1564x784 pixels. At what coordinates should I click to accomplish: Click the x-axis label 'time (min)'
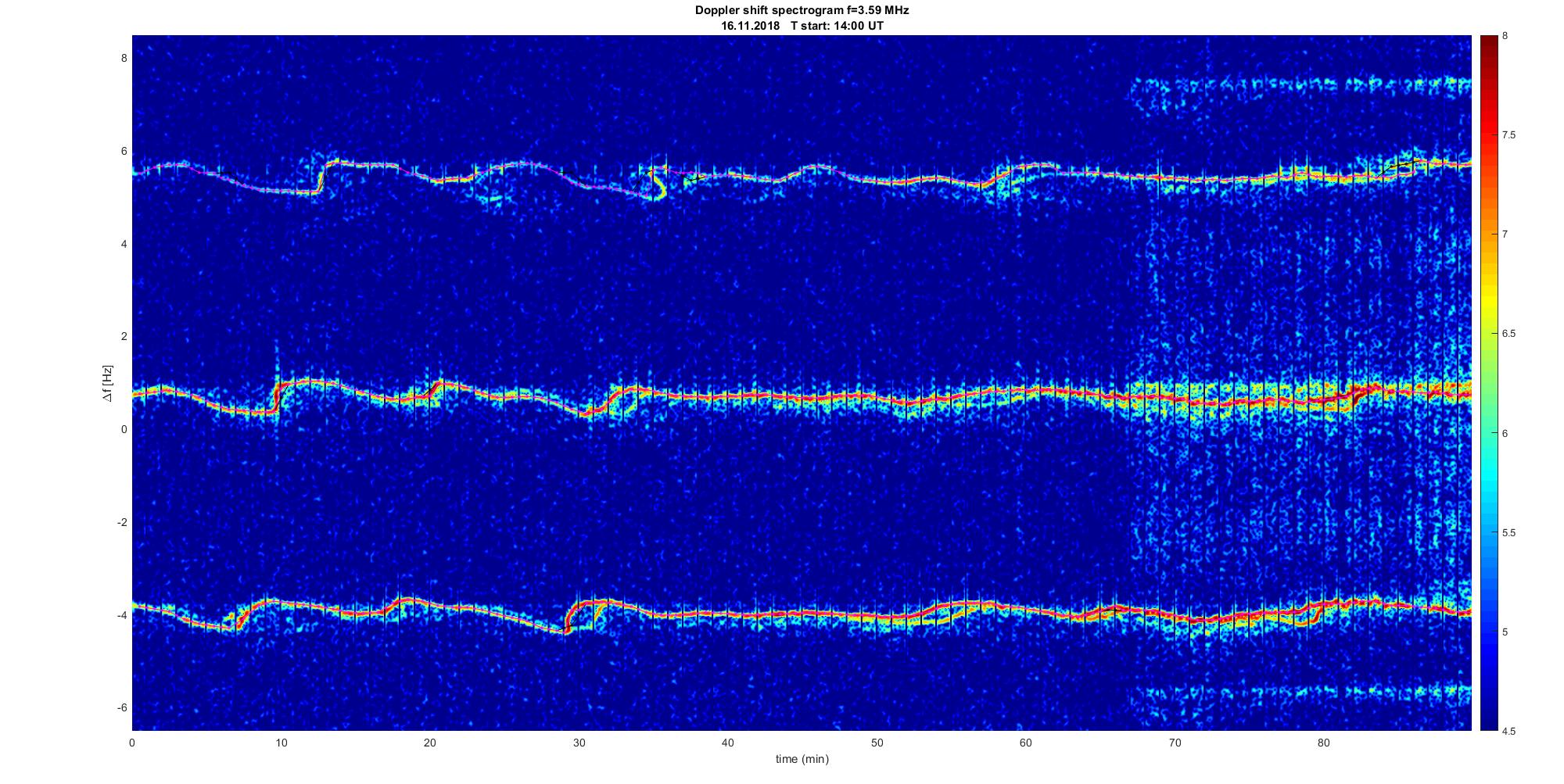(x=802, y=759)
